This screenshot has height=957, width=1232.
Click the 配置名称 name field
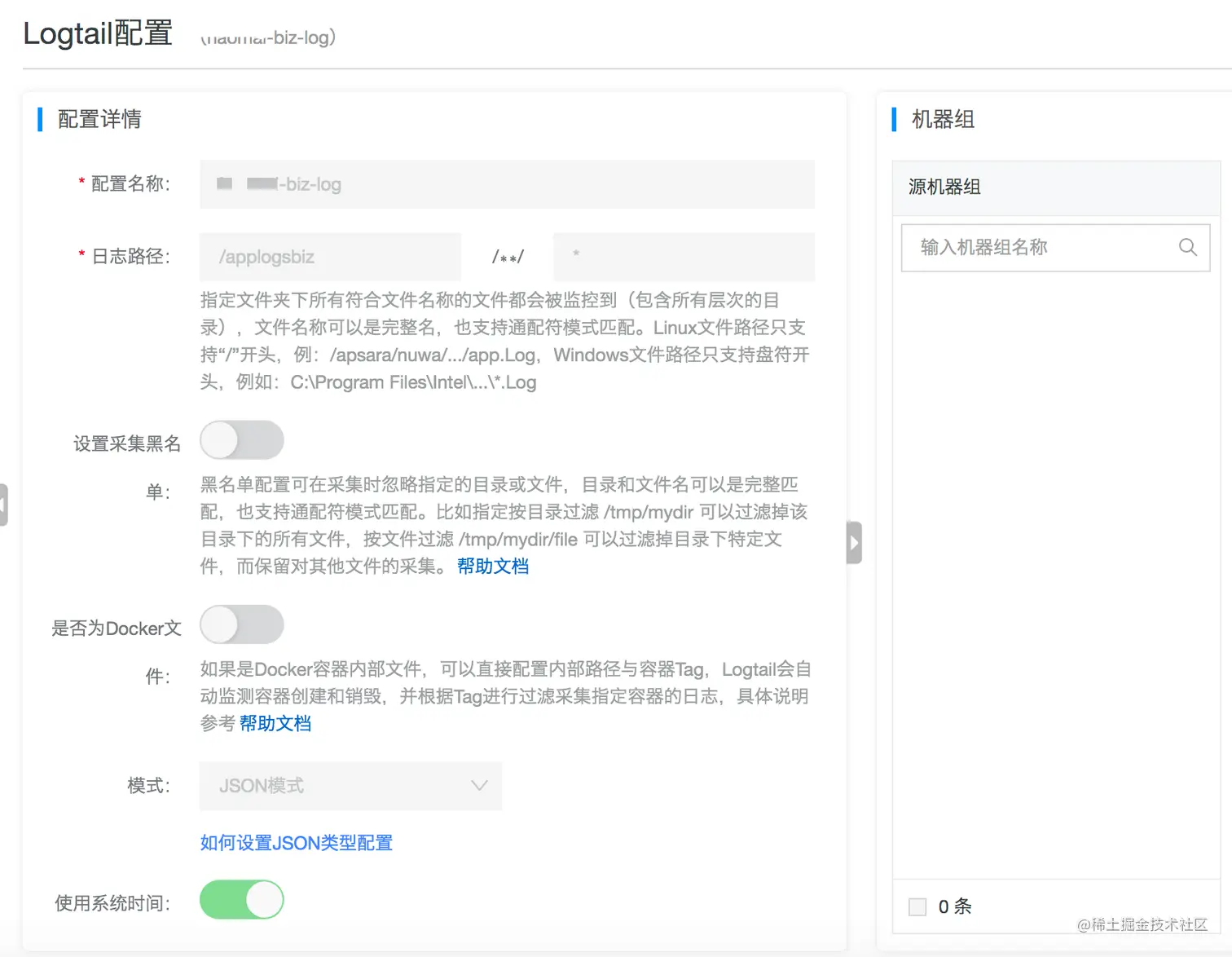coord(505,184)
